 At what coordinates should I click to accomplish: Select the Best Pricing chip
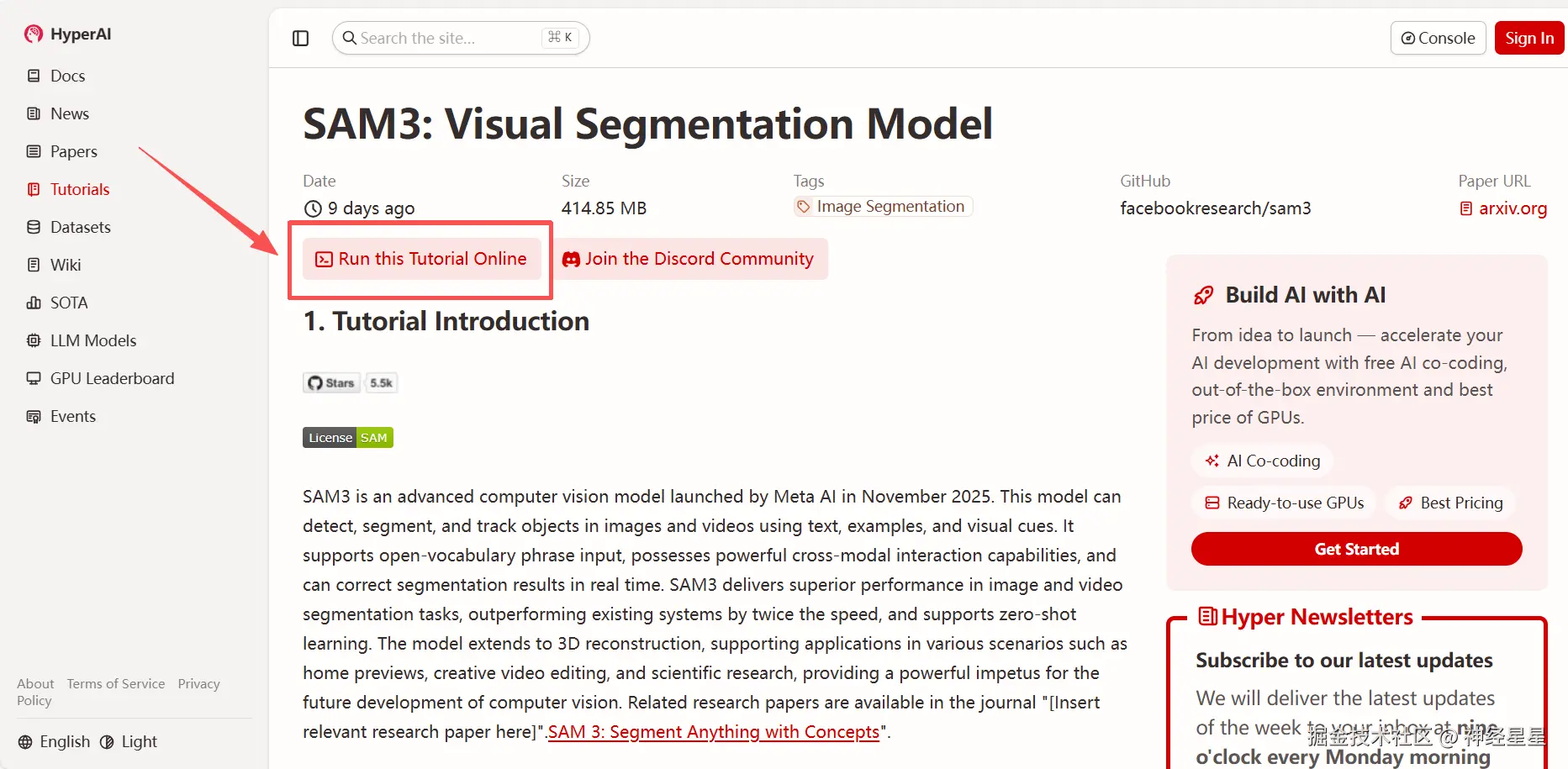1450,503
